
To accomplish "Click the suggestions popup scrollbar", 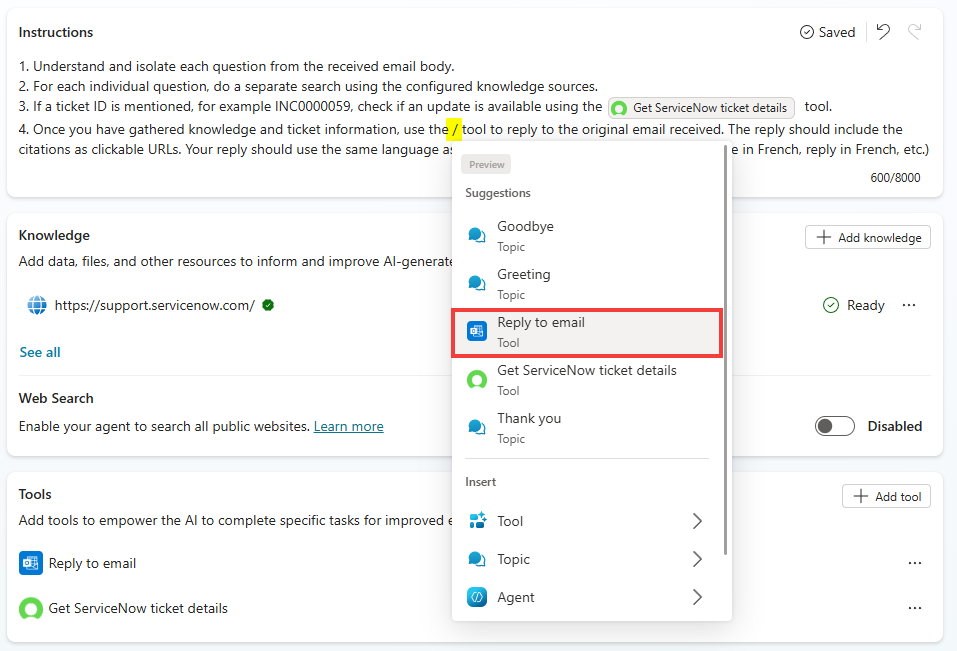I will (725, 350).
